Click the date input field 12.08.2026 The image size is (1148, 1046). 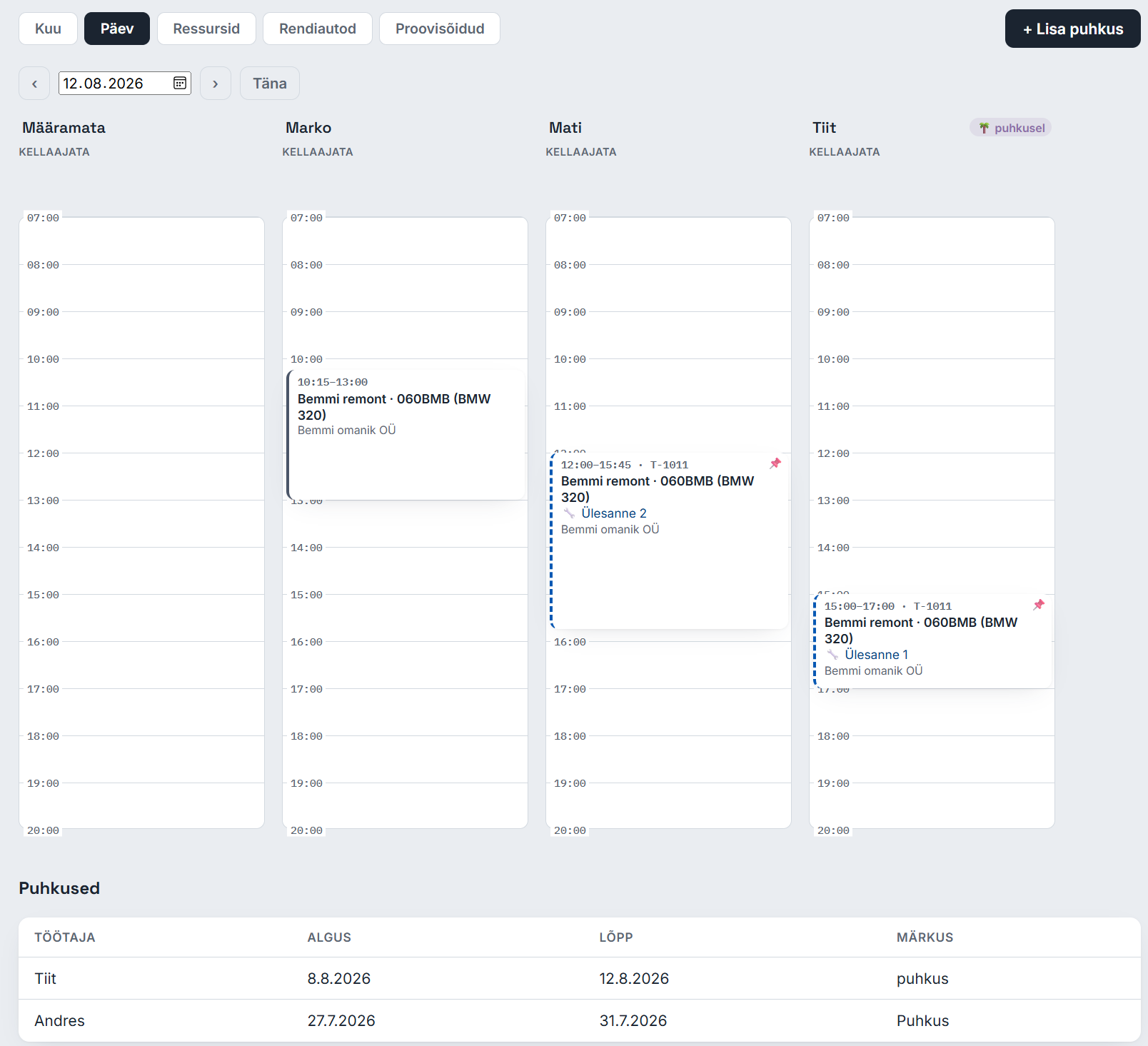pos(125,84)
